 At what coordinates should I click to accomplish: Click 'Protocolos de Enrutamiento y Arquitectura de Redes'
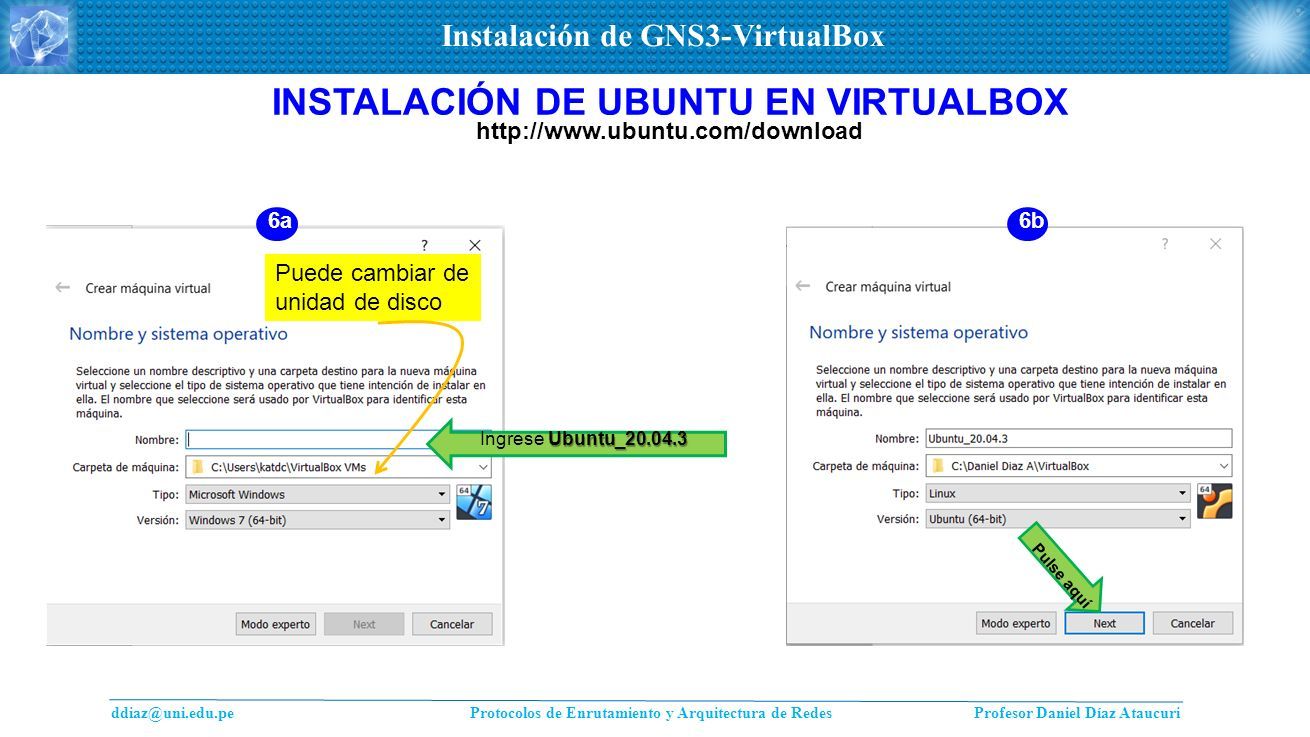(x=651, y=713)
